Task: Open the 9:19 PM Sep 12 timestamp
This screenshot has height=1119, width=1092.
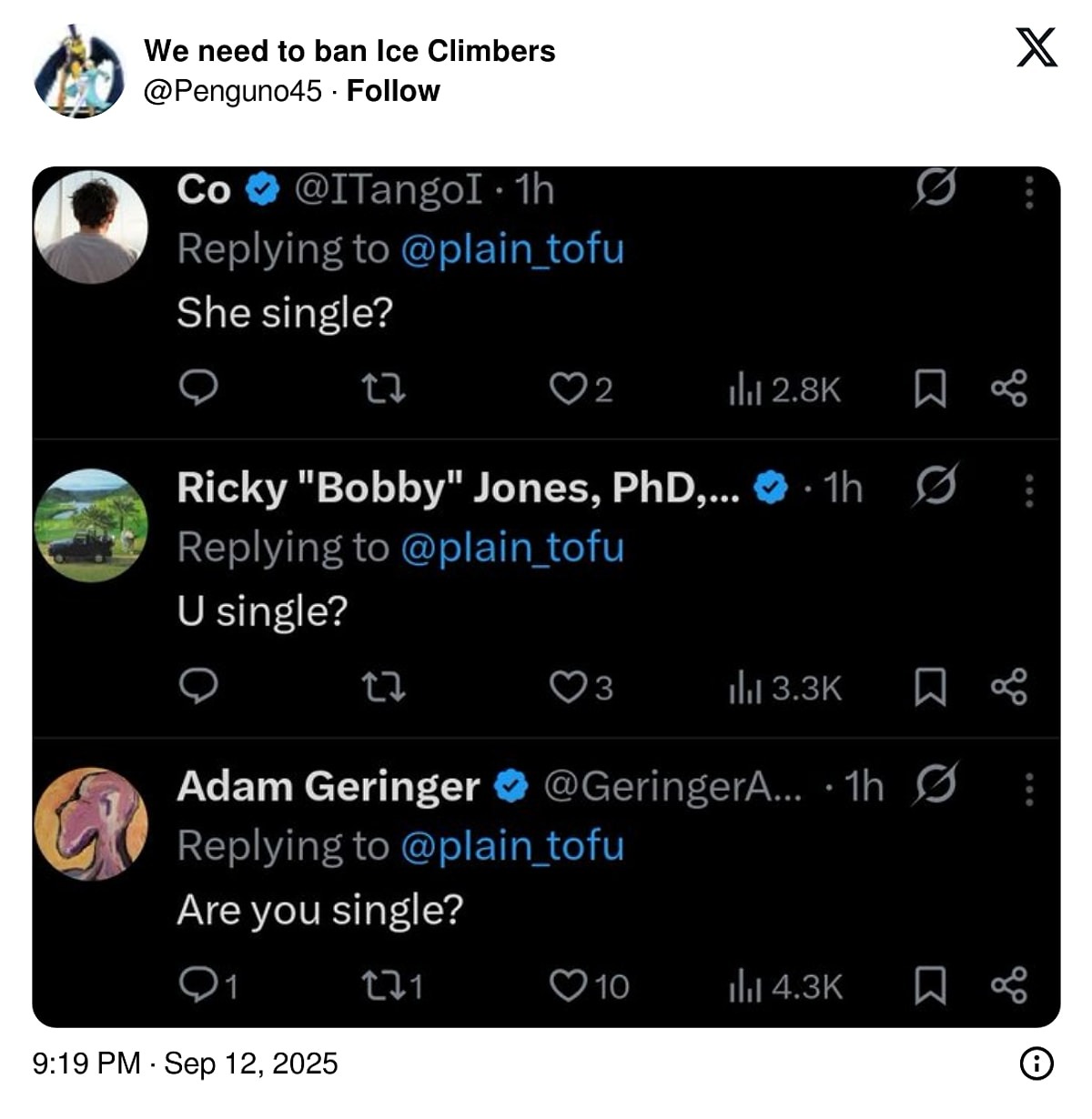Action: pos(185,1063)
